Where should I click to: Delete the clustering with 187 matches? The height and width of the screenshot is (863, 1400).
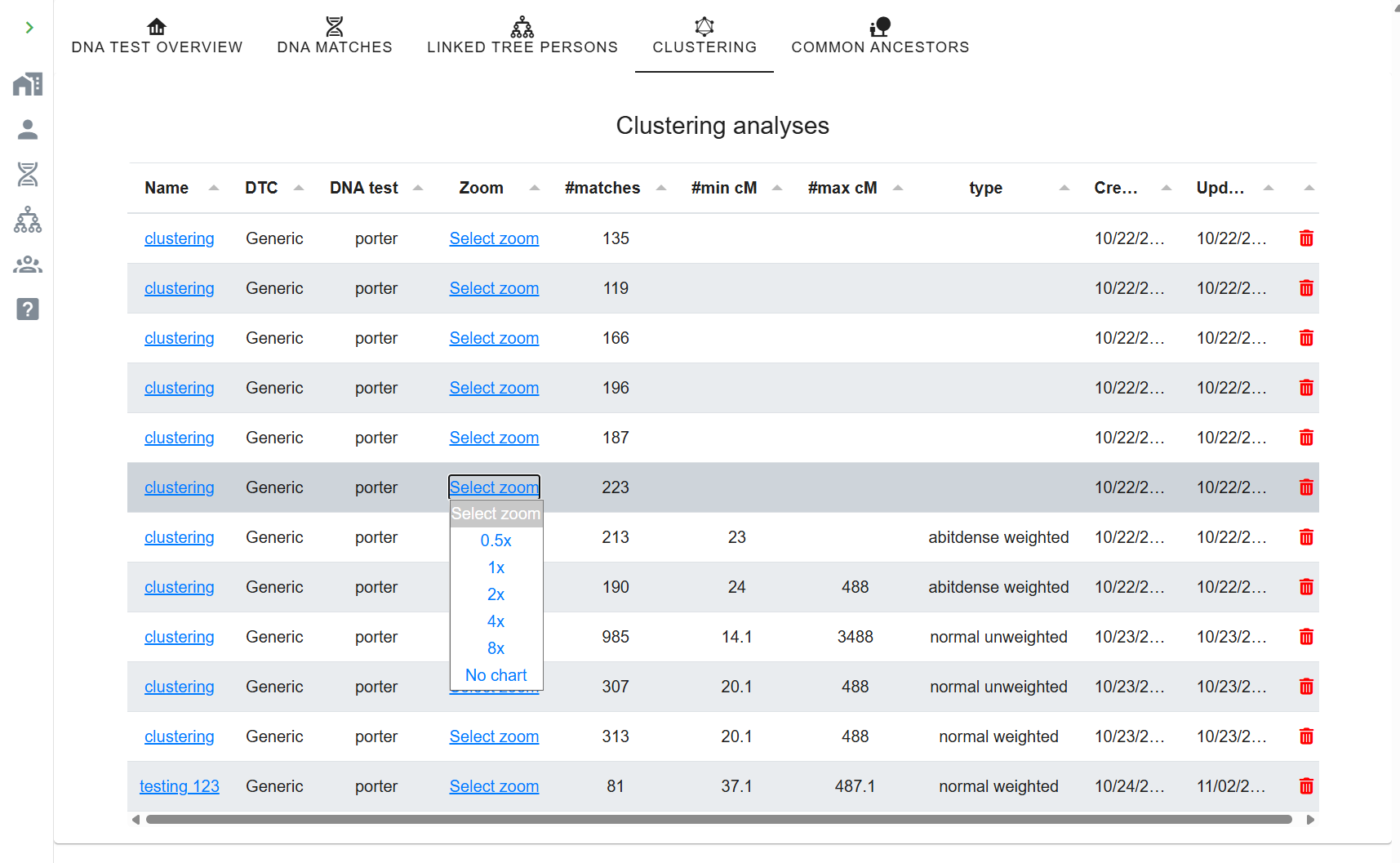tap(1306, 438)
